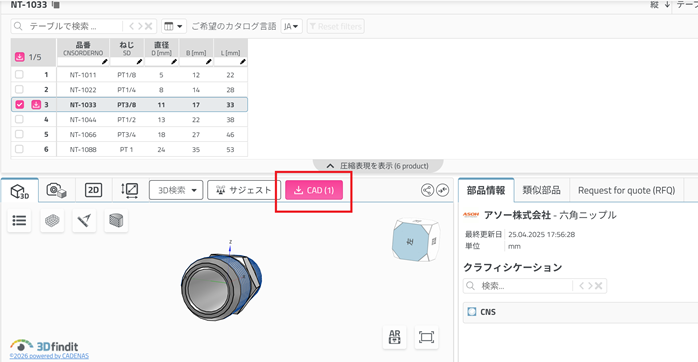Click the Reset filters button

pyautogui.click(x=336, y=26)
